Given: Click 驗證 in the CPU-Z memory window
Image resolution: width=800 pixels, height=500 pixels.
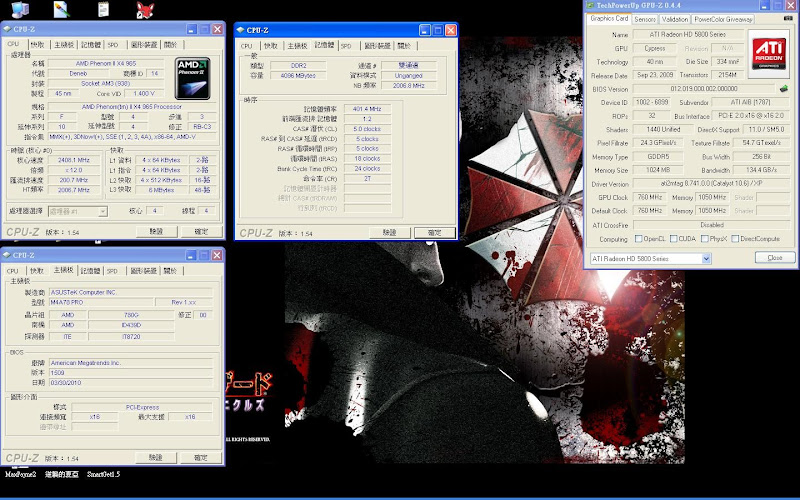Looking at the screenshot, I should coord(389,233).
